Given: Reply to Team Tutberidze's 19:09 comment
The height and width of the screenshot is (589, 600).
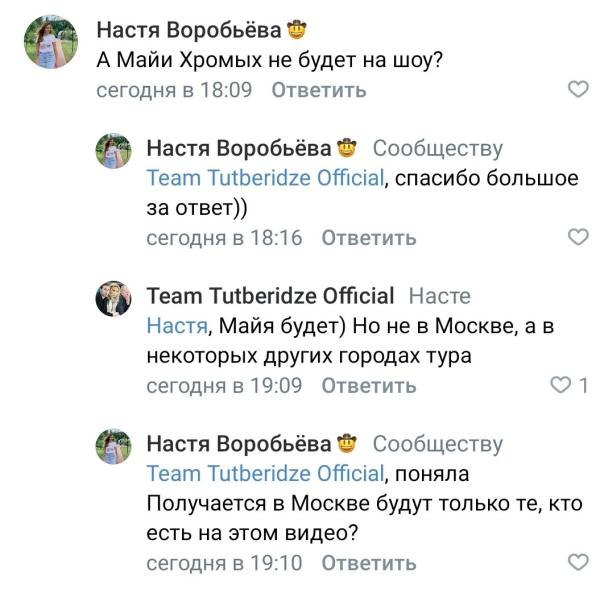Looking at the screenshot, I should [x=369, y=385].
